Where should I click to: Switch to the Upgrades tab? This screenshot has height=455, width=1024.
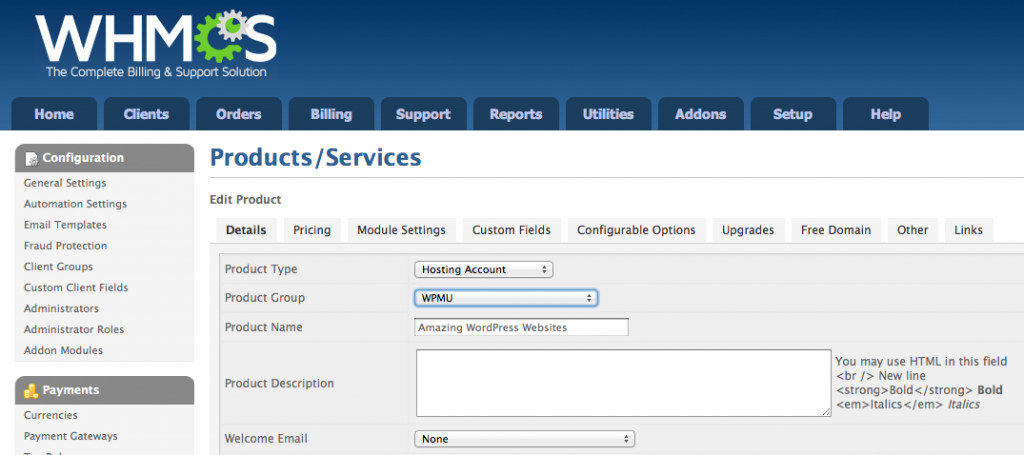pyautogui.click(x=748, y=230)
